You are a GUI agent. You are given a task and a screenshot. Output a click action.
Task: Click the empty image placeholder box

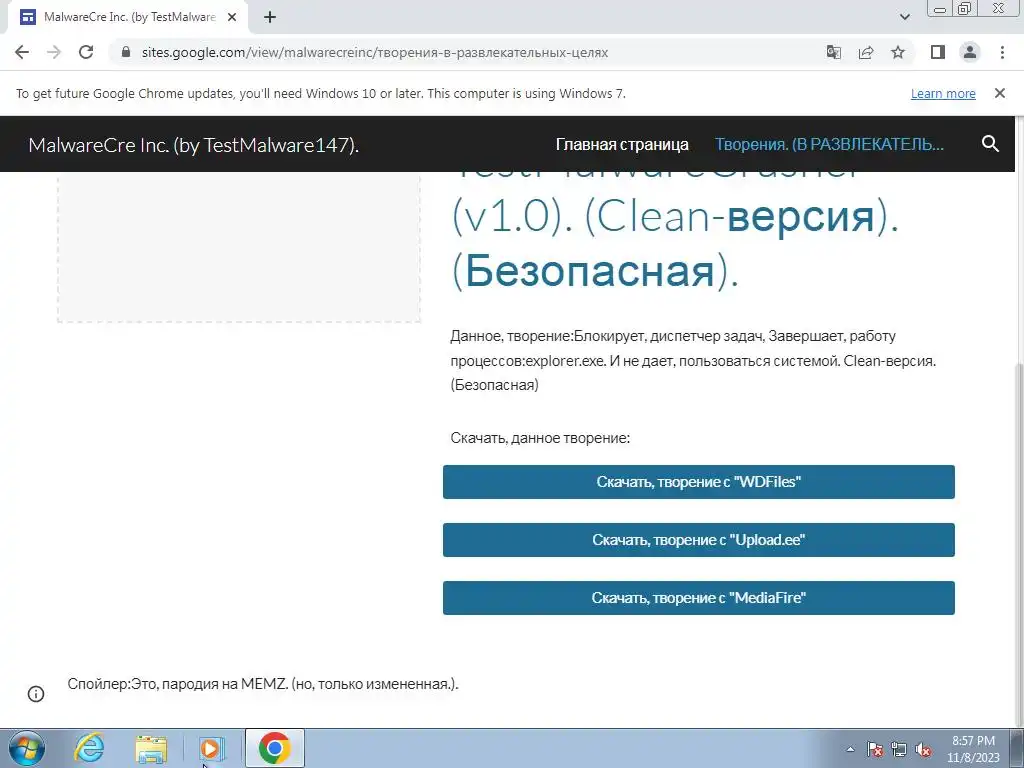[239, 247]
